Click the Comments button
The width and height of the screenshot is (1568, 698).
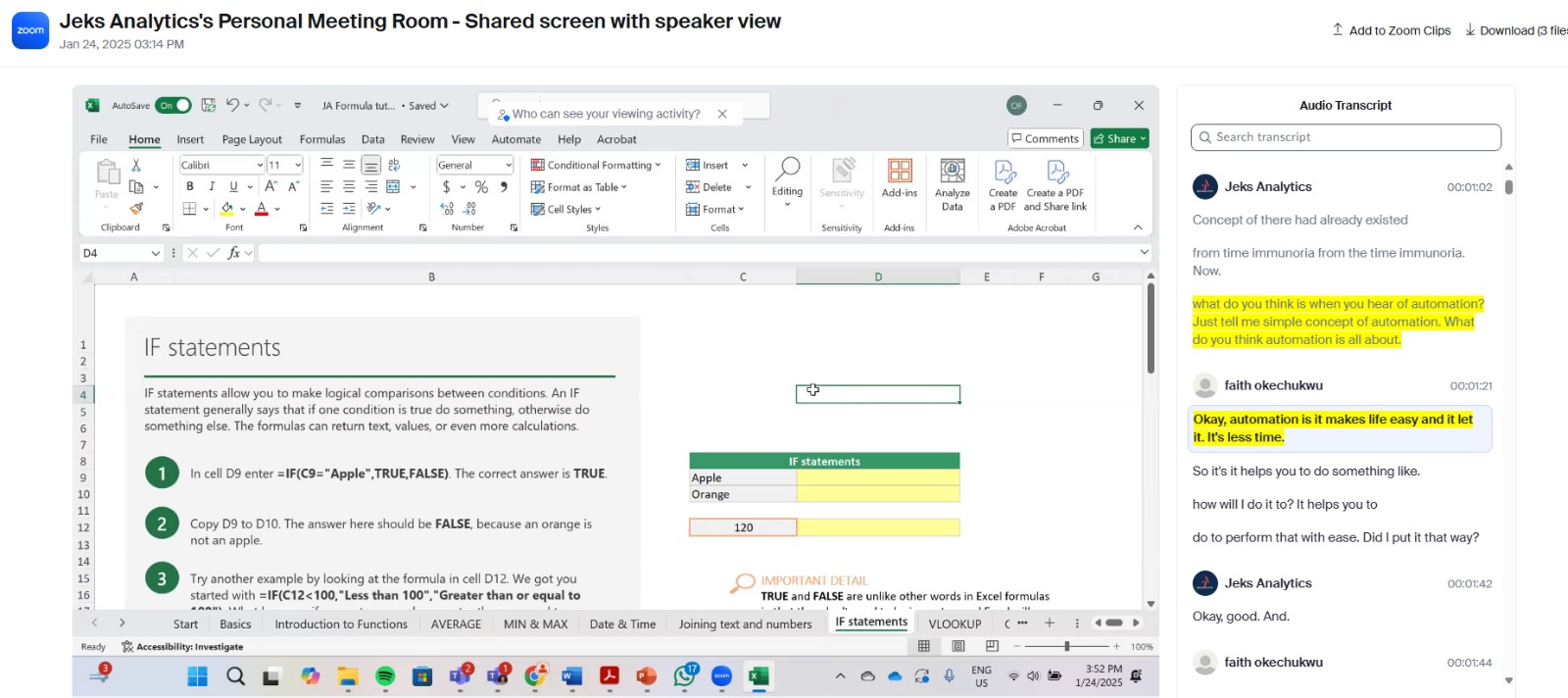[x=1045, y=138]
